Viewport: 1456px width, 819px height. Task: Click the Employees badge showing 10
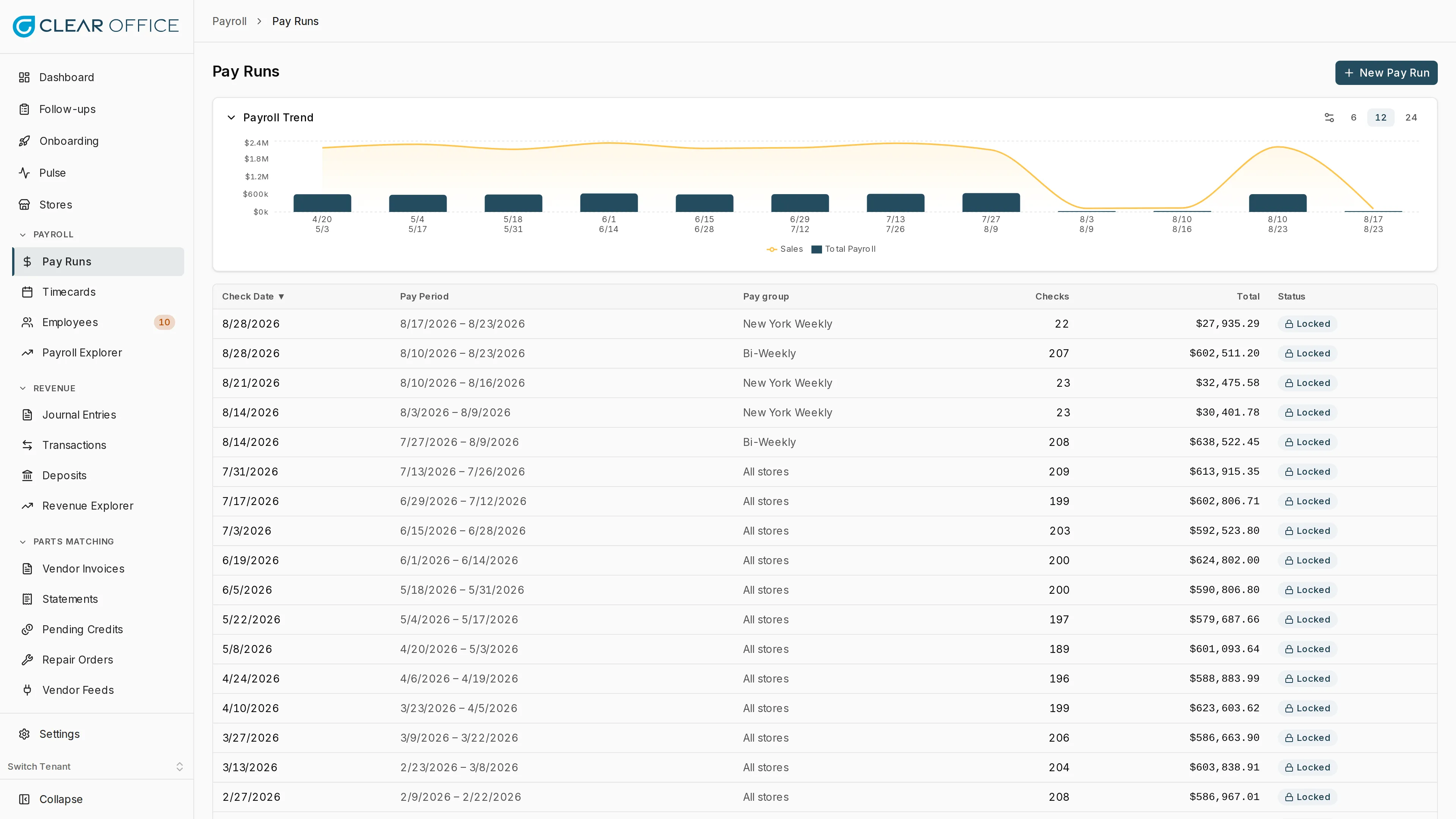coord(164,322)
